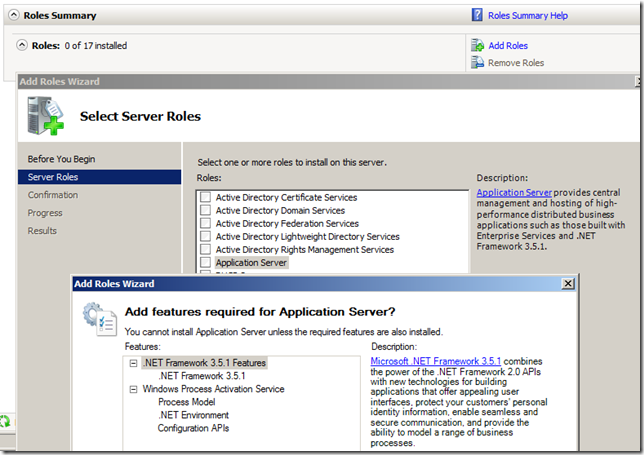The height and width of the screenshot is (455, 644).
Task: Toggle the Application Server role checkbox
Action: click(205, 263)
